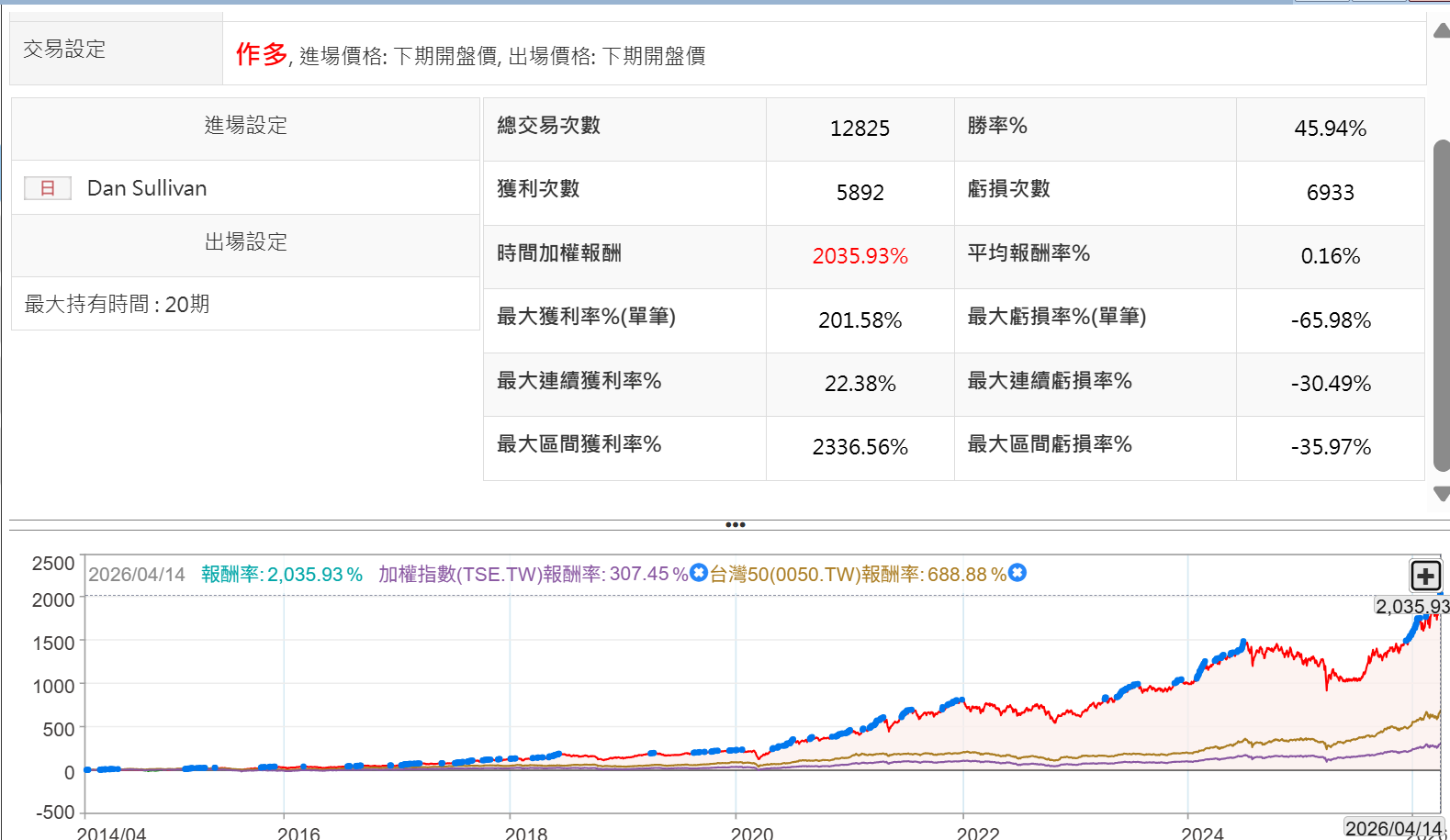1450x840 pixels.
Task: Click the 總交易次數 value 12825
Action: (x=860, y=129)
